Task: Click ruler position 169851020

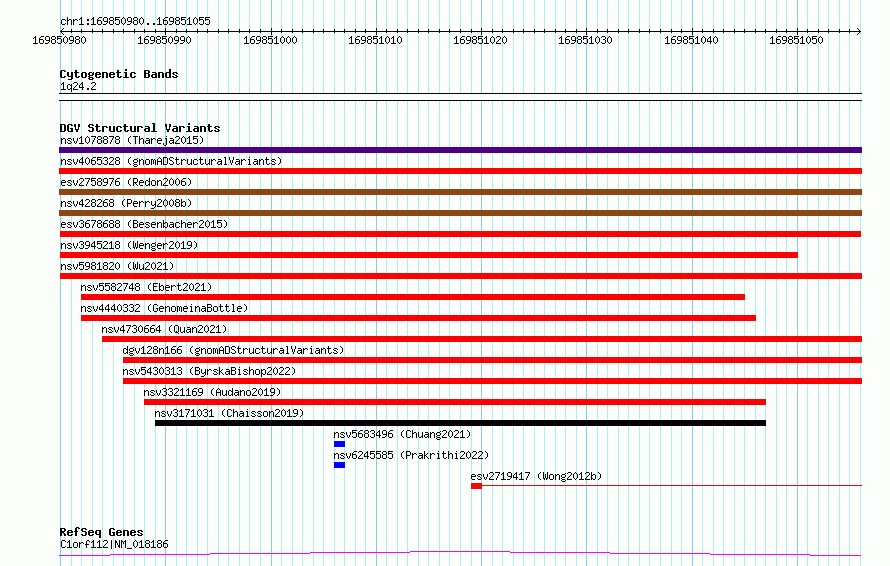Action: tap(480, 40)
